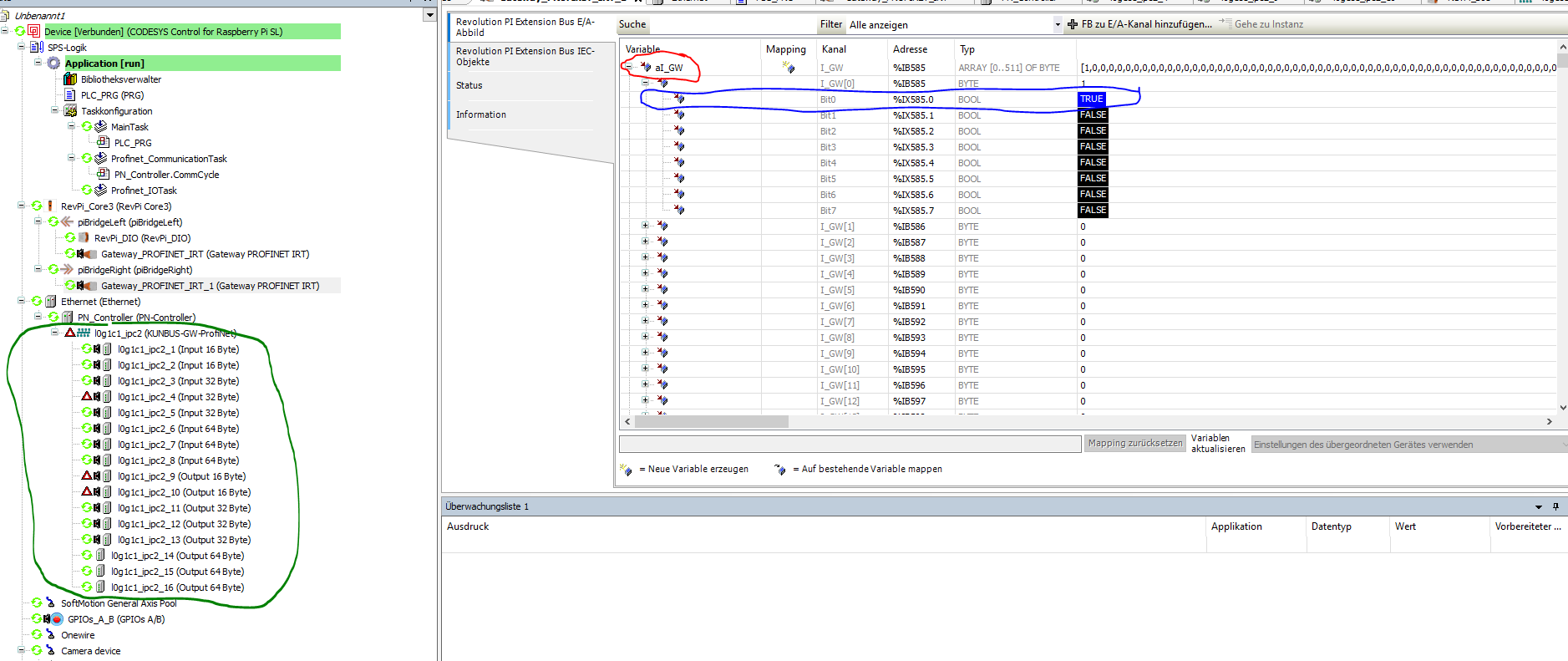Collapse the l0g1c1_ipc2 KUNBUS-GW-Profinet node
Screen dimensions: 1568x661
coord(55,333)
